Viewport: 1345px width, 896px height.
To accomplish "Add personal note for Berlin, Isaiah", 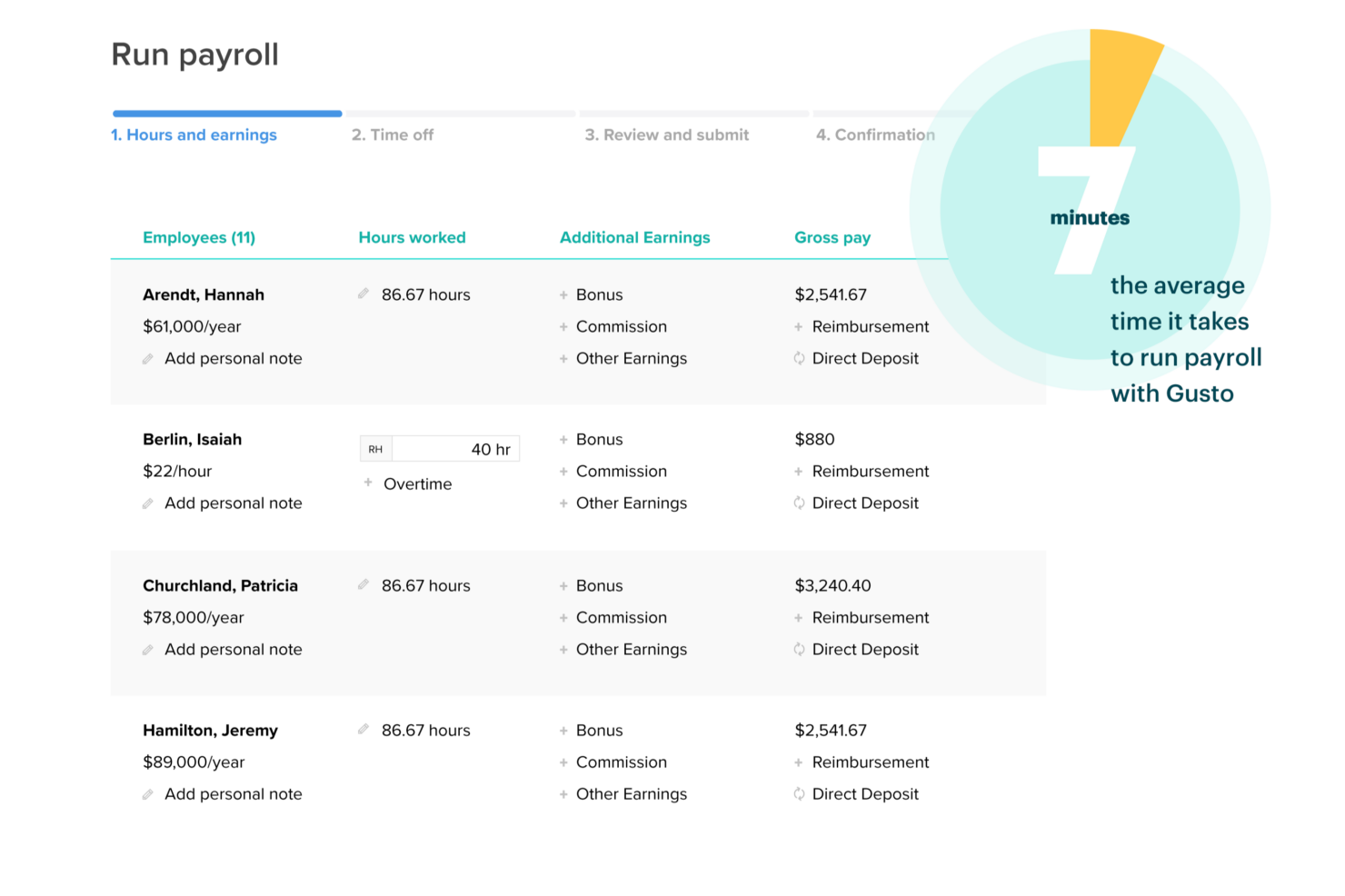I will click(x=233, y=503).
